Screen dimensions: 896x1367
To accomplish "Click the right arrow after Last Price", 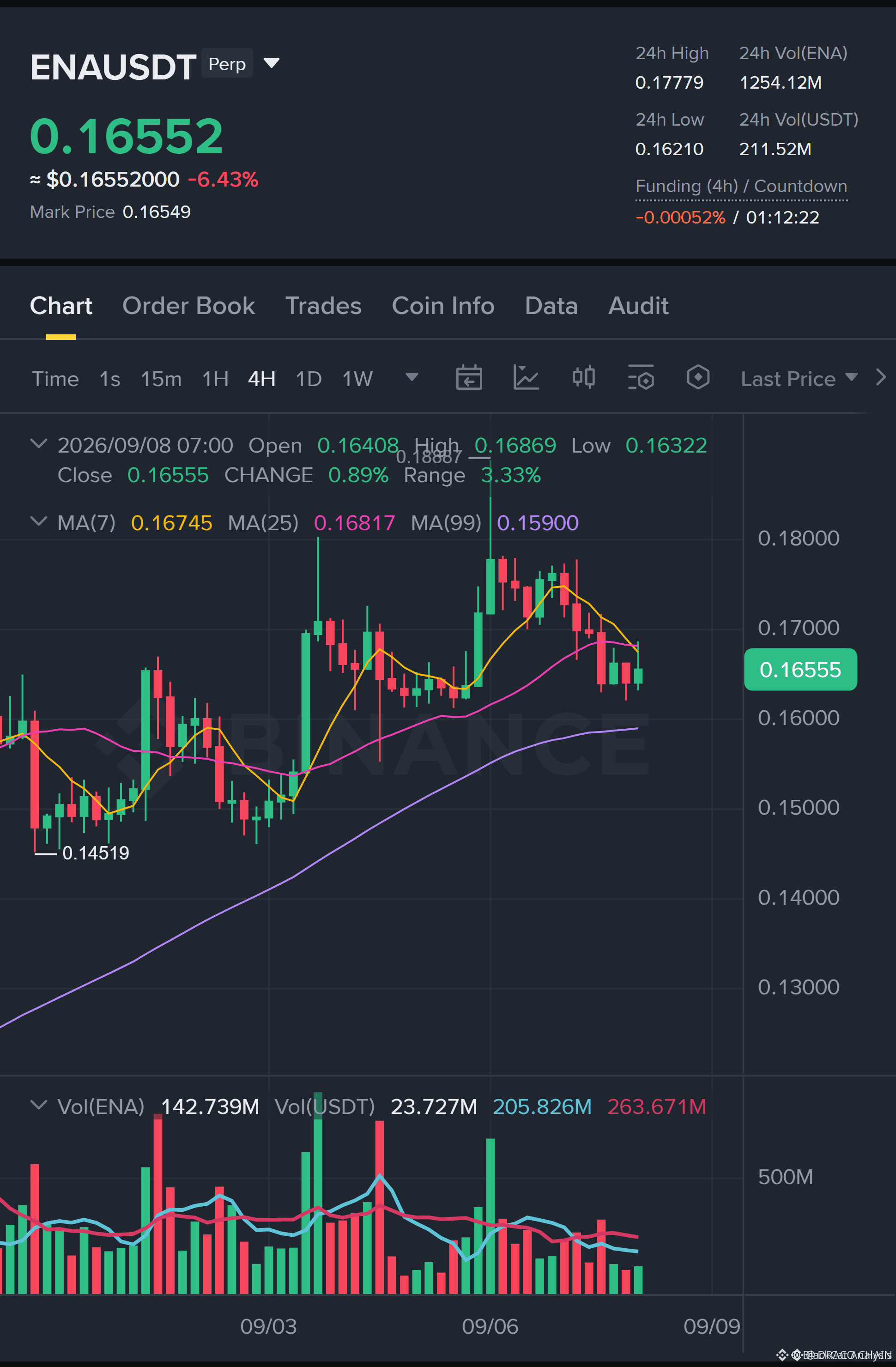I will pos(880,378).
